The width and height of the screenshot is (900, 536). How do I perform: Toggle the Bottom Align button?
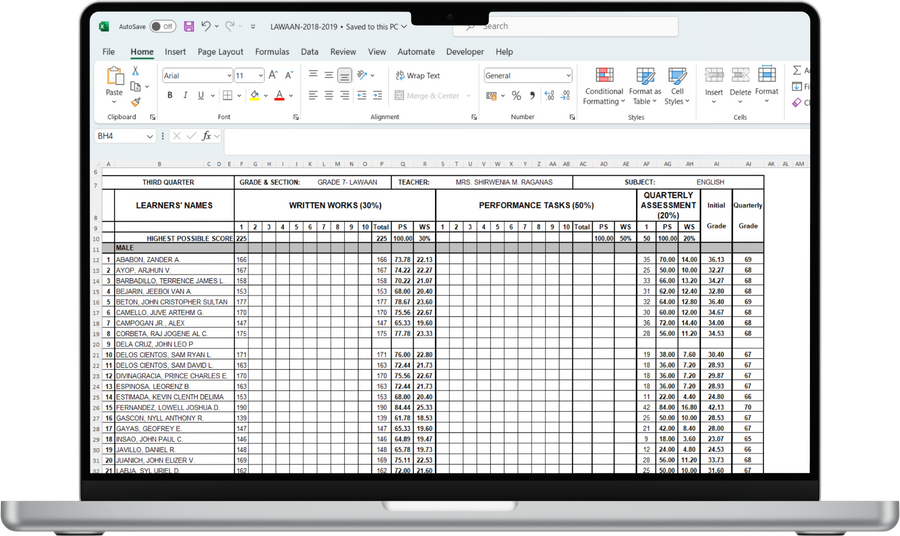344,75
